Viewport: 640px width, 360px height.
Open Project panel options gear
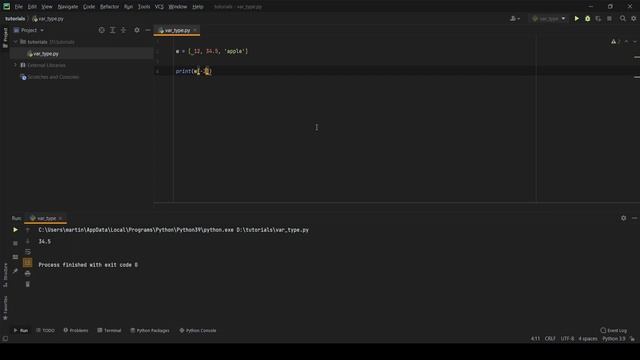pyautogui.click(x=137, y=30)
